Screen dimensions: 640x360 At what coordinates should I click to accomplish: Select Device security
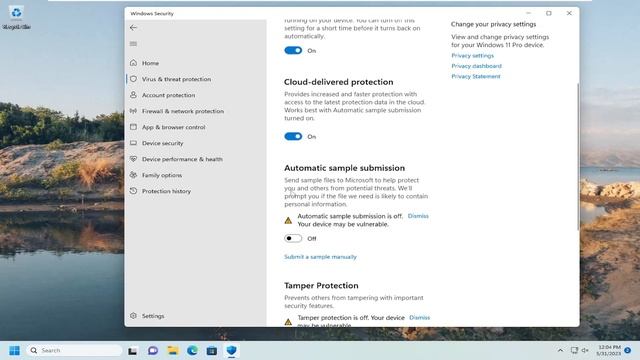(162, 143)
